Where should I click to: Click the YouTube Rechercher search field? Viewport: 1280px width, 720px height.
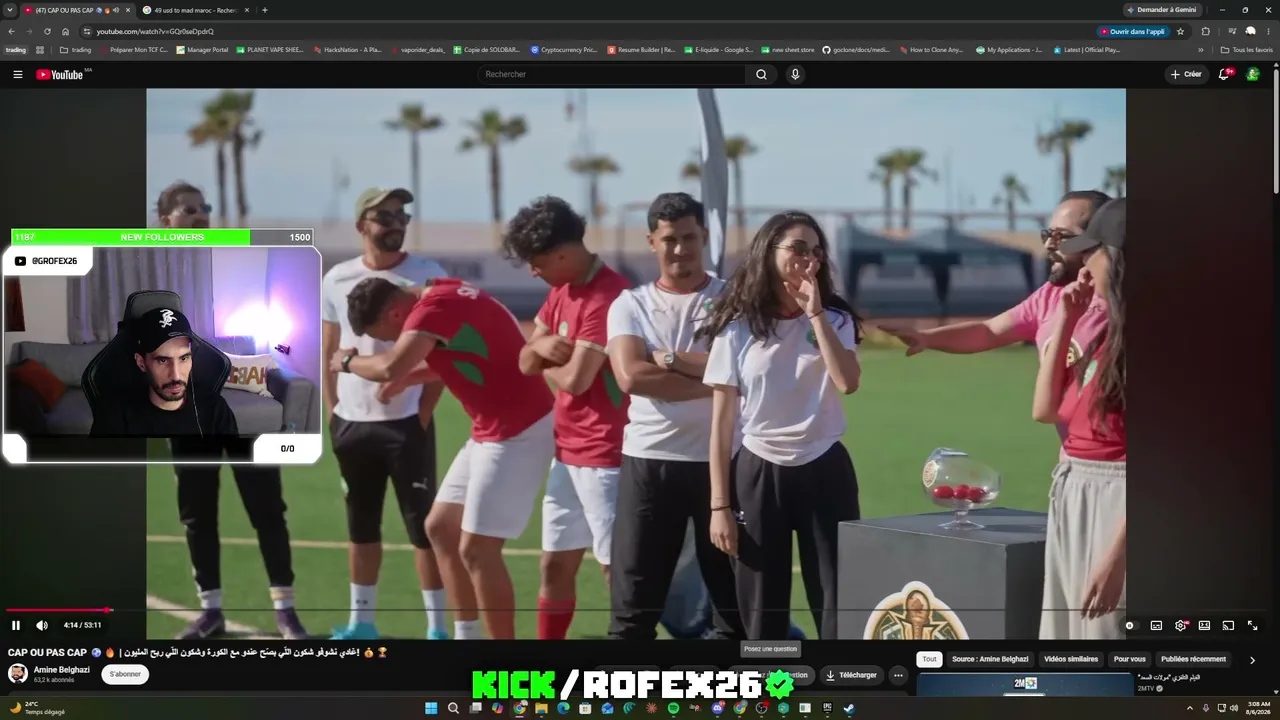(612, 74)
